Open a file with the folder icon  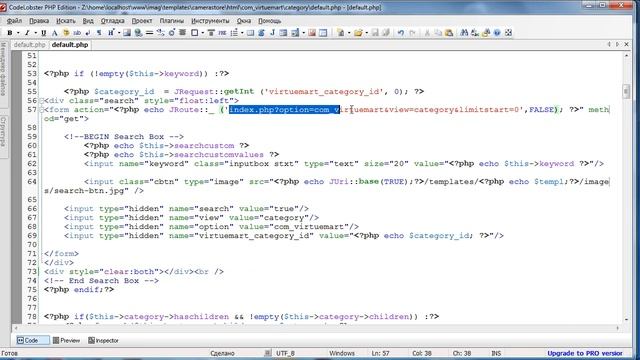(x=358, y=33)
